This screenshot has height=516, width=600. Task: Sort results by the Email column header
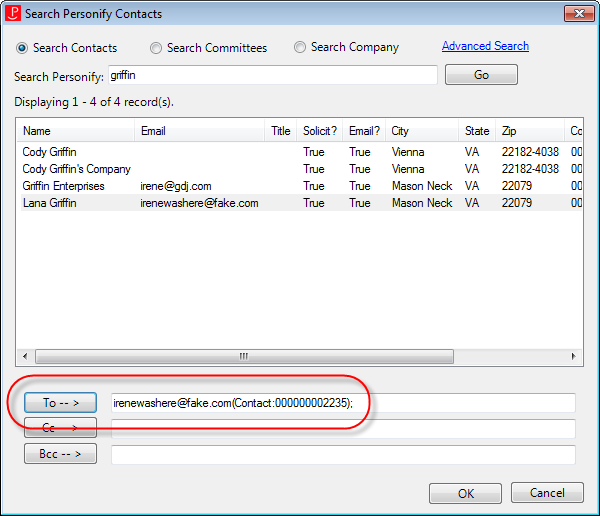[199, 131]
